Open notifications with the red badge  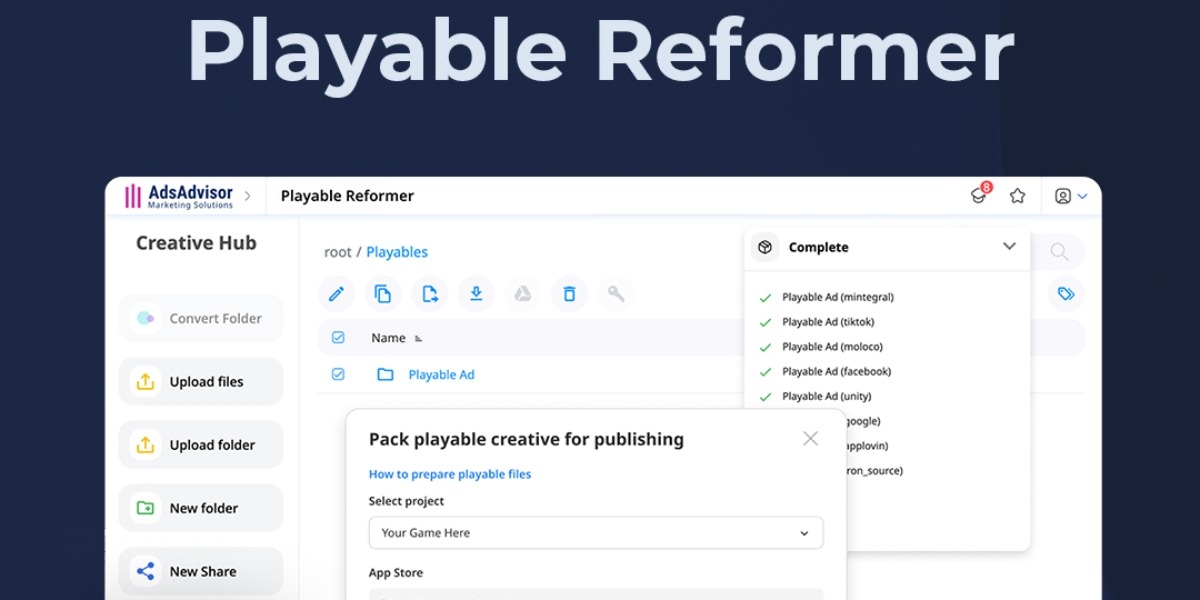pyautogui.click(x=979, y=195)
